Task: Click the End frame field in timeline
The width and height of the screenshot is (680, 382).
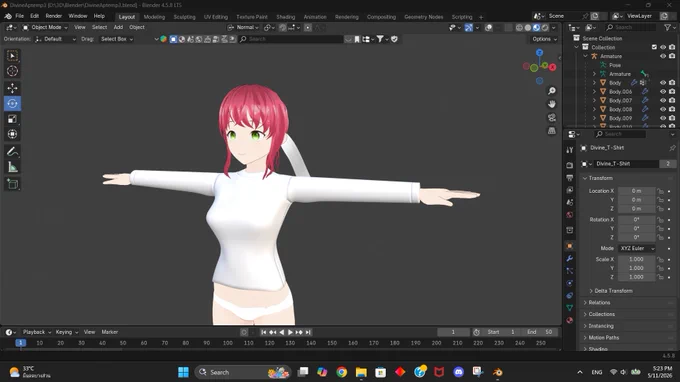Action: point(539,332)
